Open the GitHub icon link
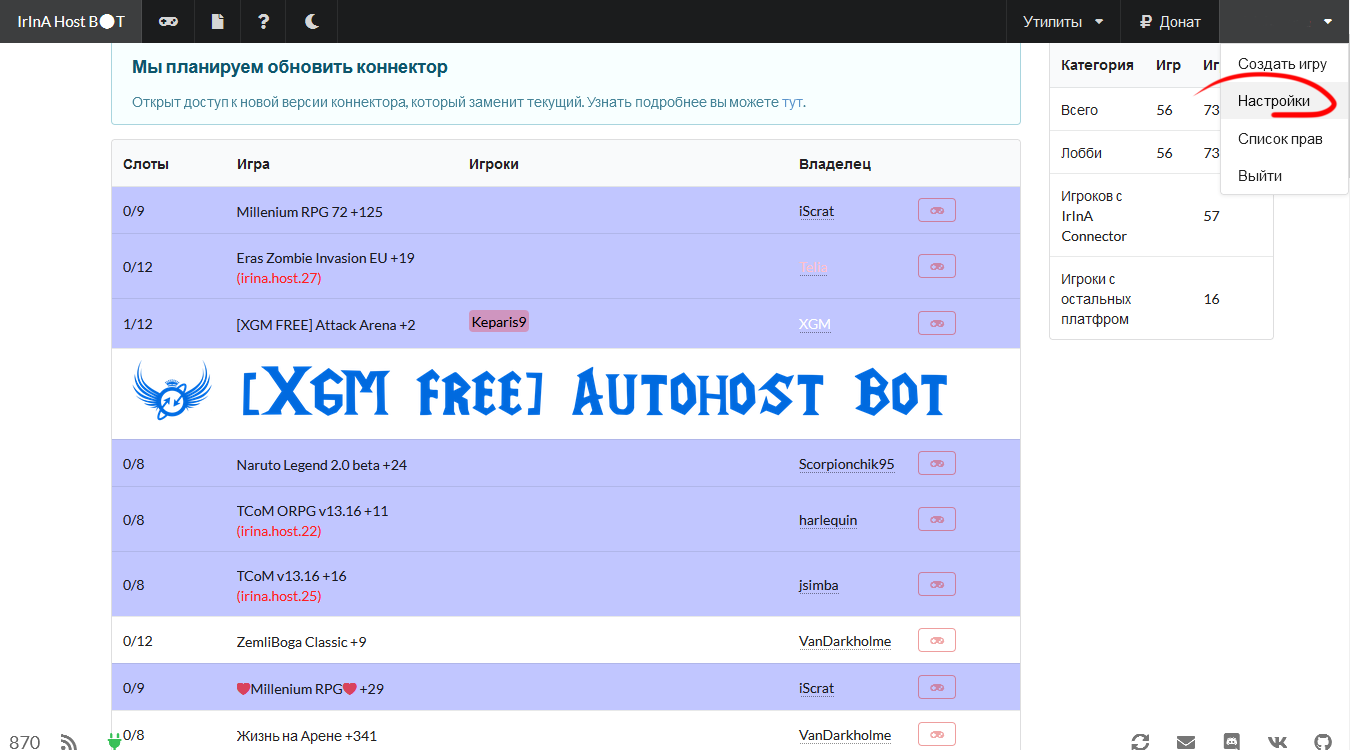This screenshot has height=750, width=1350. point(1323,741)
